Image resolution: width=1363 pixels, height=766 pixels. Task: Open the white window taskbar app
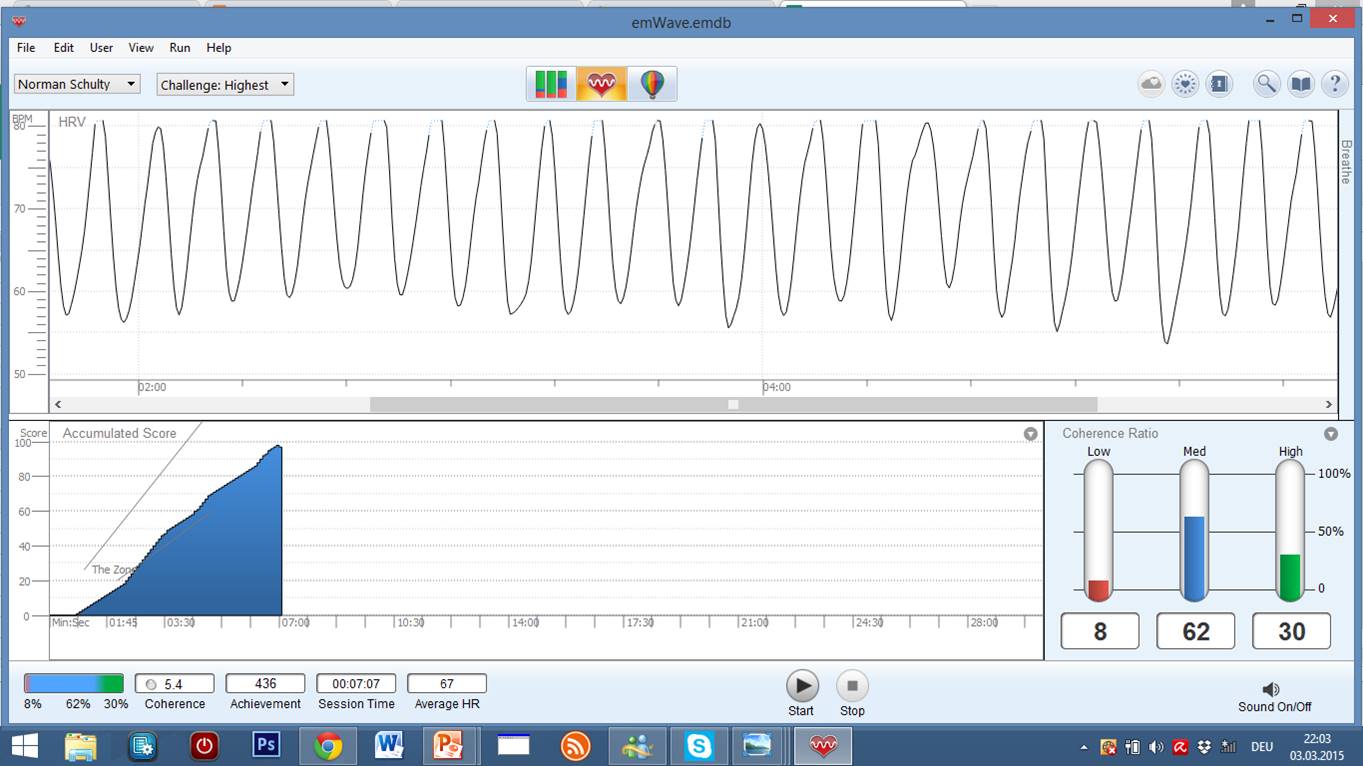coord(513,746)
